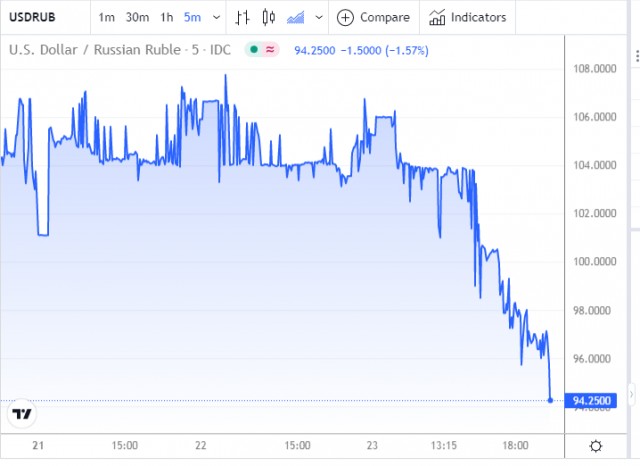Viewport: 640px width, 466px height.
Task: Expand the time interval dropdown arrow
Action: (x=217, y=18)
